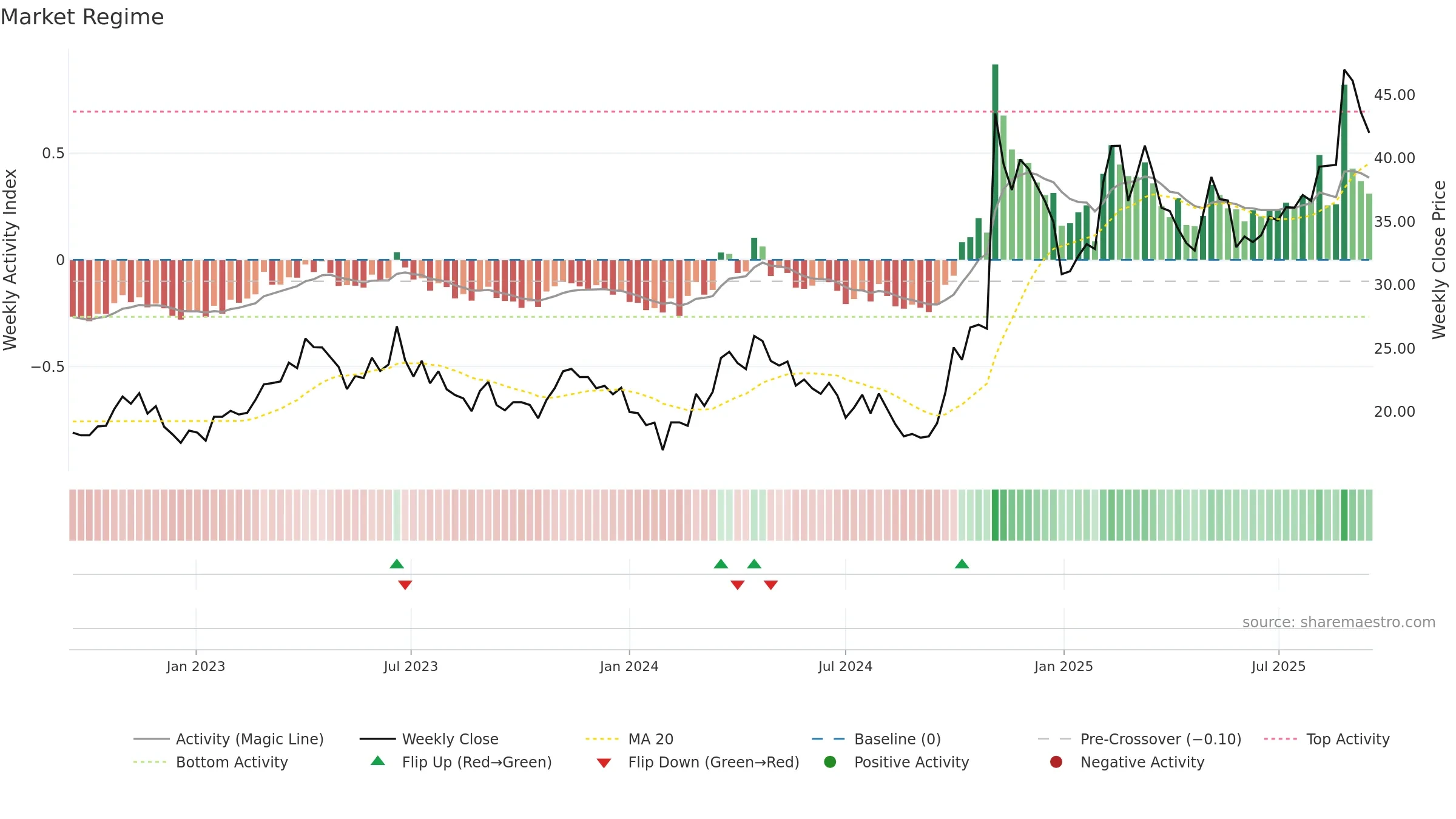
Task: Click the 0.5 activity axis label
Action: click(x=53, y=153)
